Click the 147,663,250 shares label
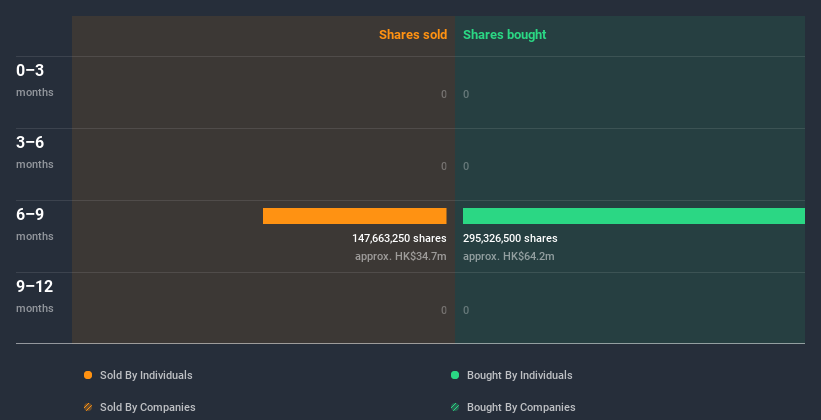The height and width of the screenshot is (420, 821). point(399,238)
